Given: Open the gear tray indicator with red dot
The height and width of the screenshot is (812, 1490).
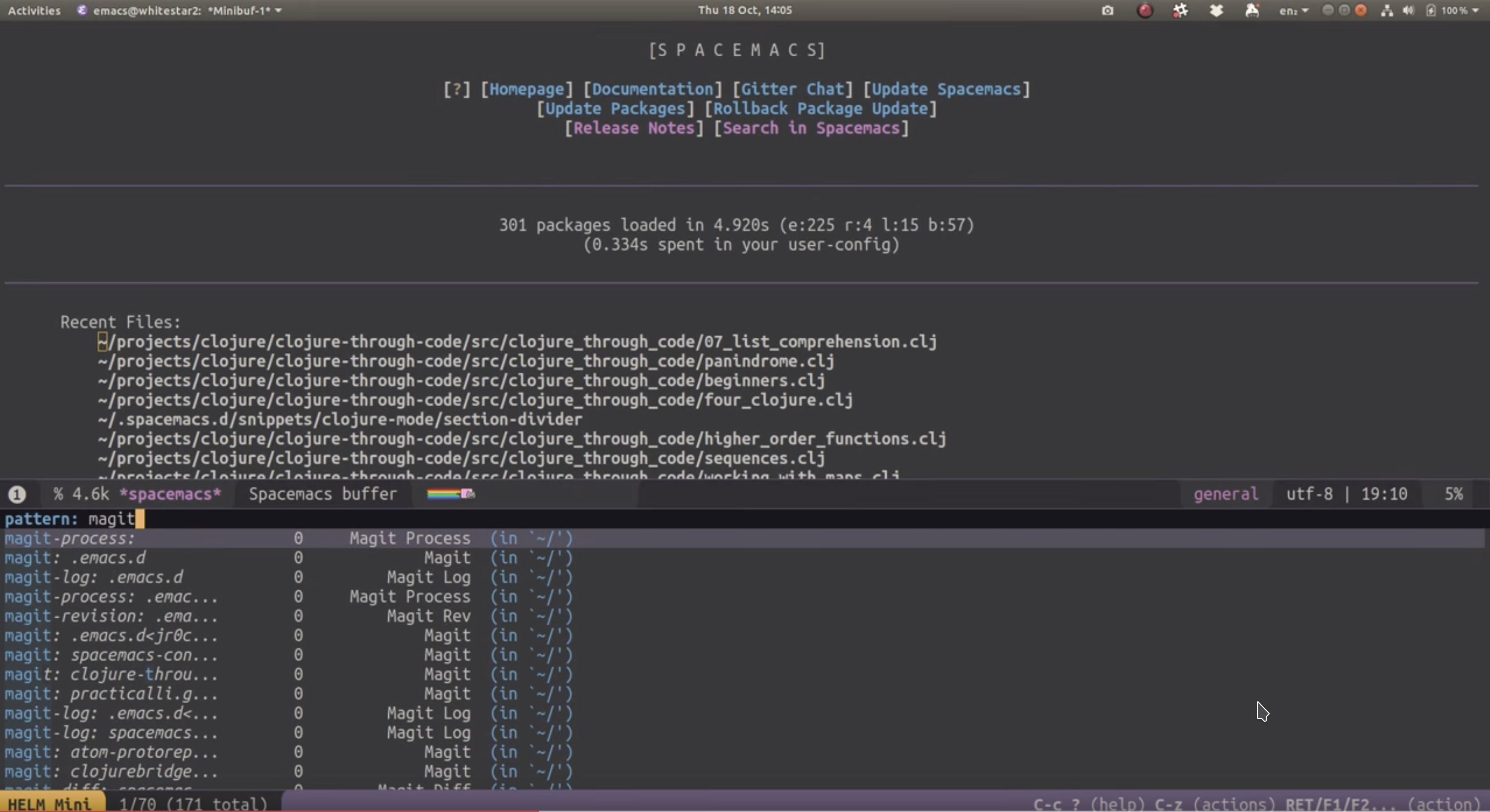Looking at the screenshot, I should [x=1180, y=10].
